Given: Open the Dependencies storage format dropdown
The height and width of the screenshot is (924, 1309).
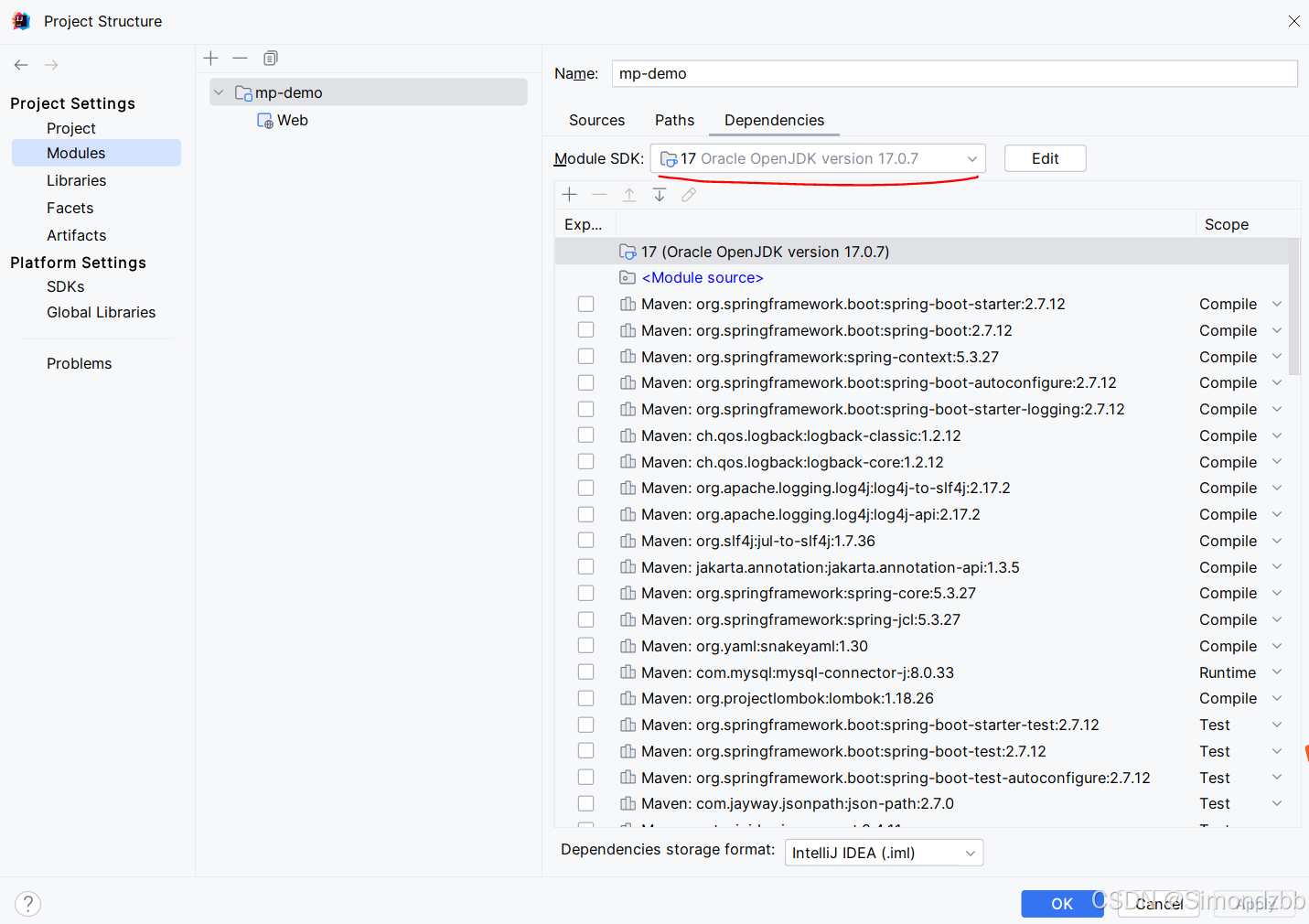Looking at the screenshot, I should [969, 852].
